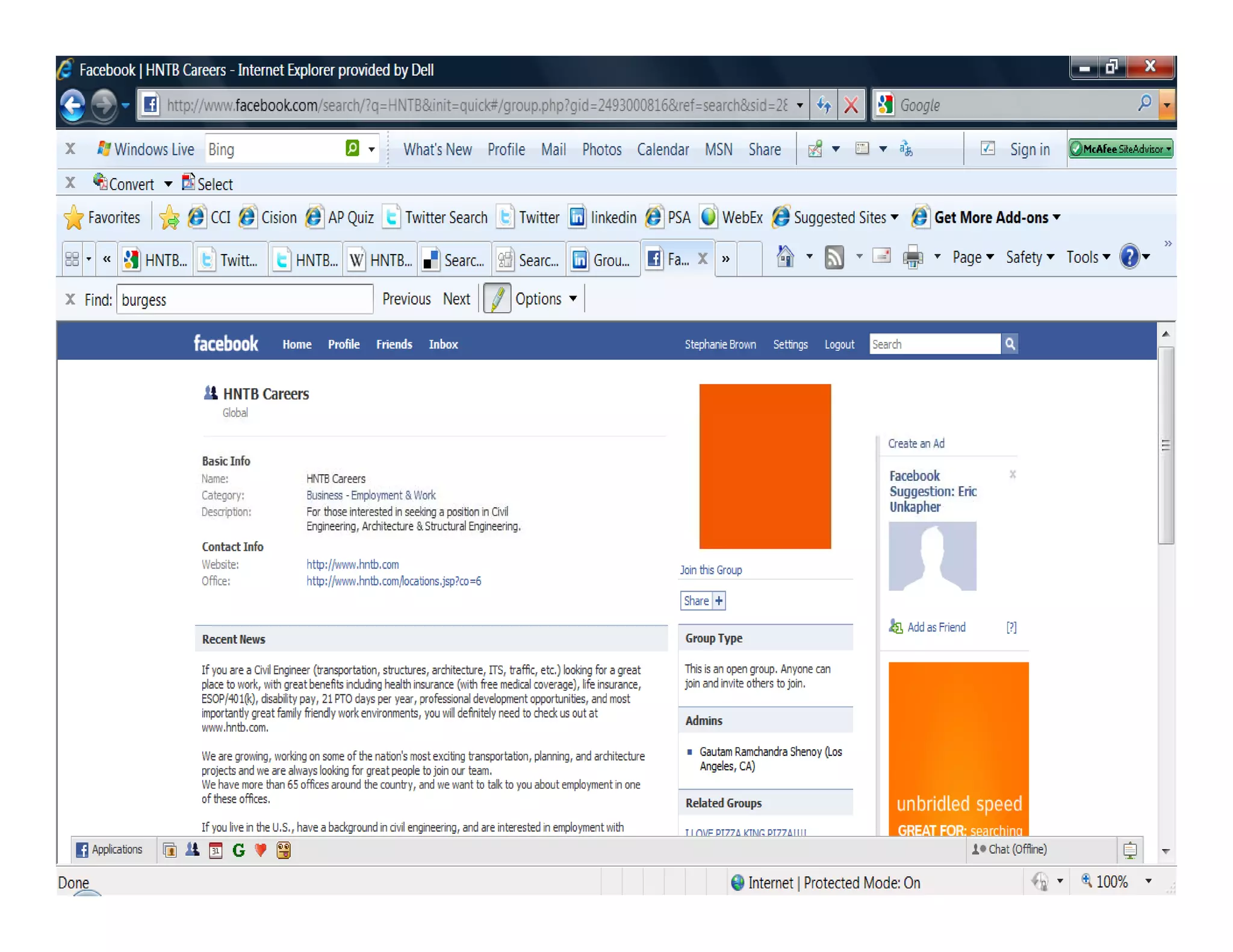Toggle the find highlight pencil button
This screenshot has width=1233, height=952.
[x=497, y=299]
